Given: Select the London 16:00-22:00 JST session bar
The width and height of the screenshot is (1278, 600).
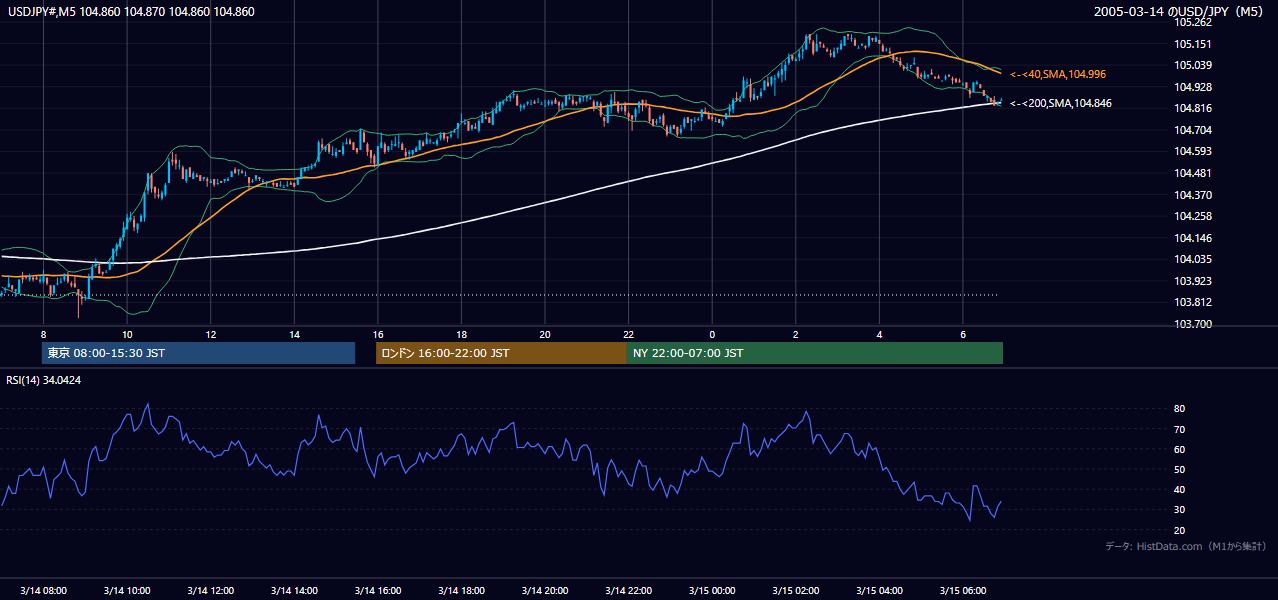Looking at the screenshot, I should click(501, 353).
